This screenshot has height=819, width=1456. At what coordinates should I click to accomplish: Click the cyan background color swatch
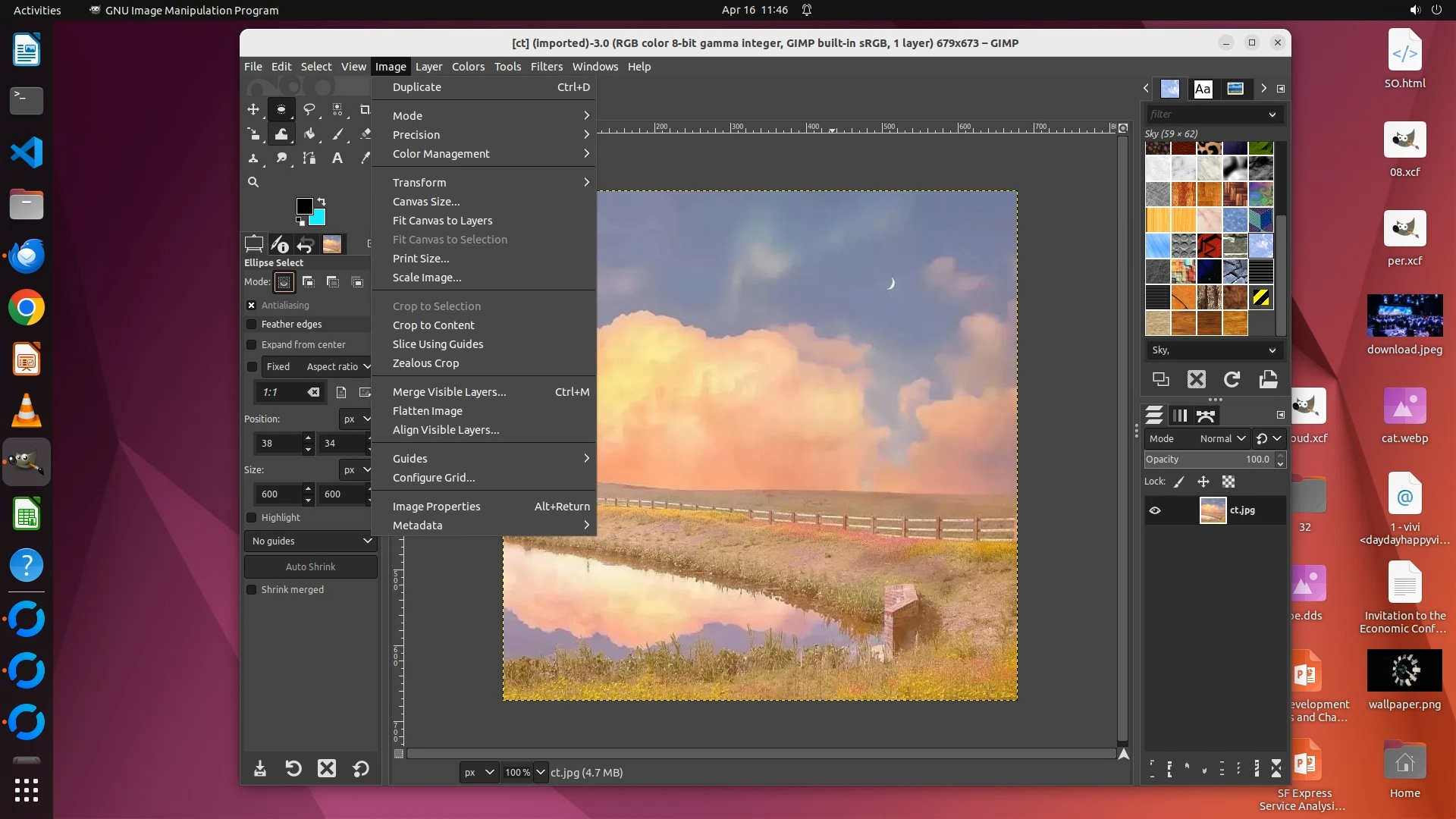[x=318, y=218]
